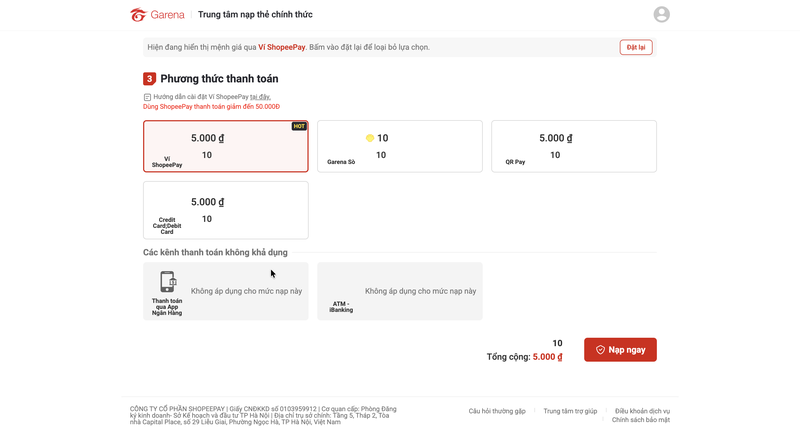Click the 5.000 đ price on QR Pay card
The height and width of the screenshot is (434, 800).
pos(556,138)
